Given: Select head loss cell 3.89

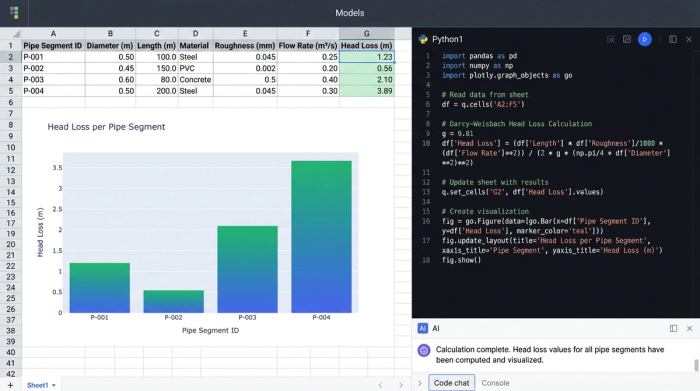Looking at the screenshot, I should click(367, 91).
